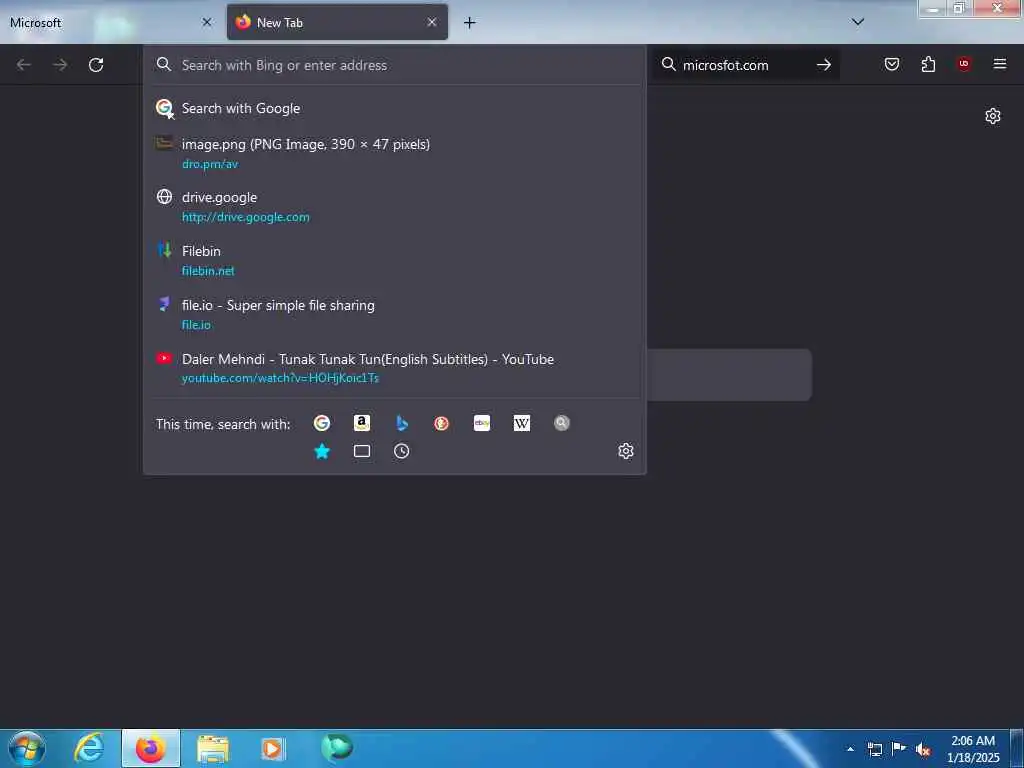Open search settings gear in the dropdown
This screenshot has height=768, width=1024.
coord(626,451)
